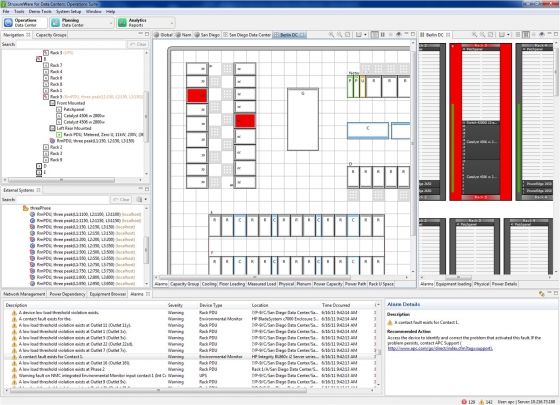Switch to the Capacity Groups tab
This screenshot has height=405, width=560.
pos(51,35)
